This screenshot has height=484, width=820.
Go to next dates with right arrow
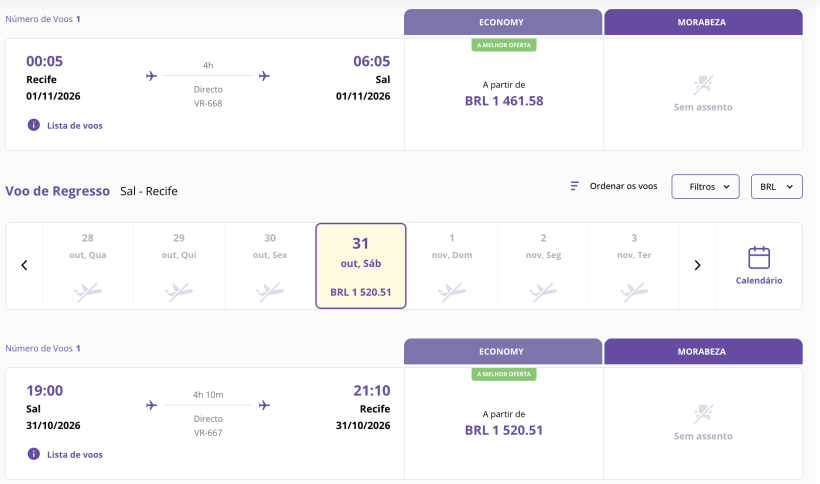point(697,266)
